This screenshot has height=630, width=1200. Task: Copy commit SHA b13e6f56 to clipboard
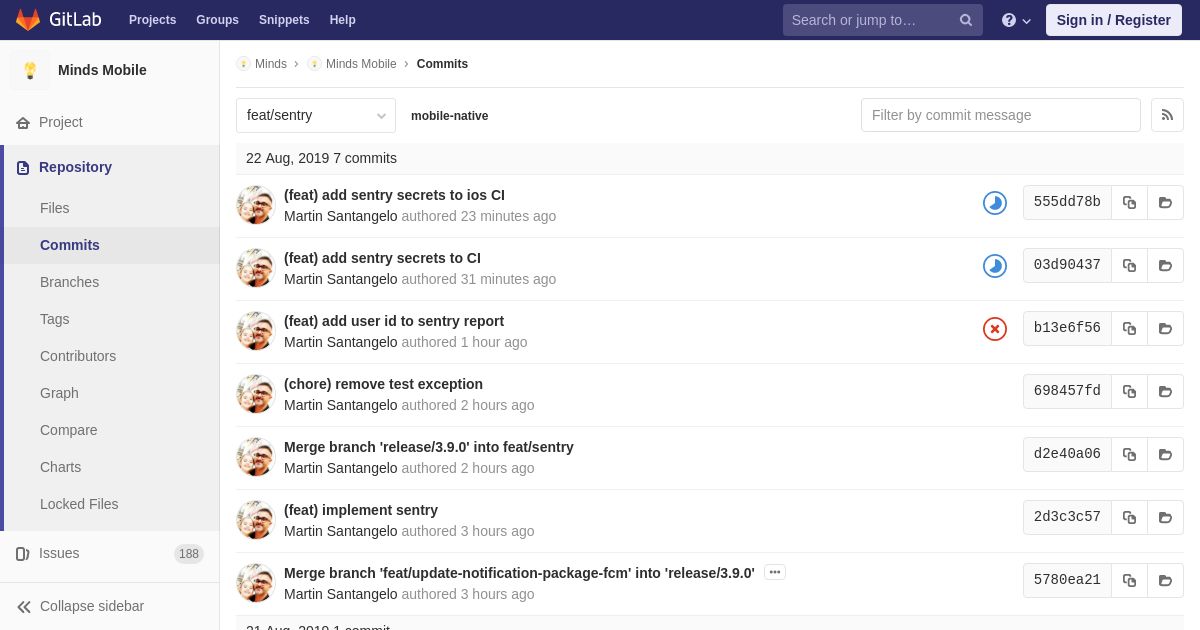[1129, 328]
